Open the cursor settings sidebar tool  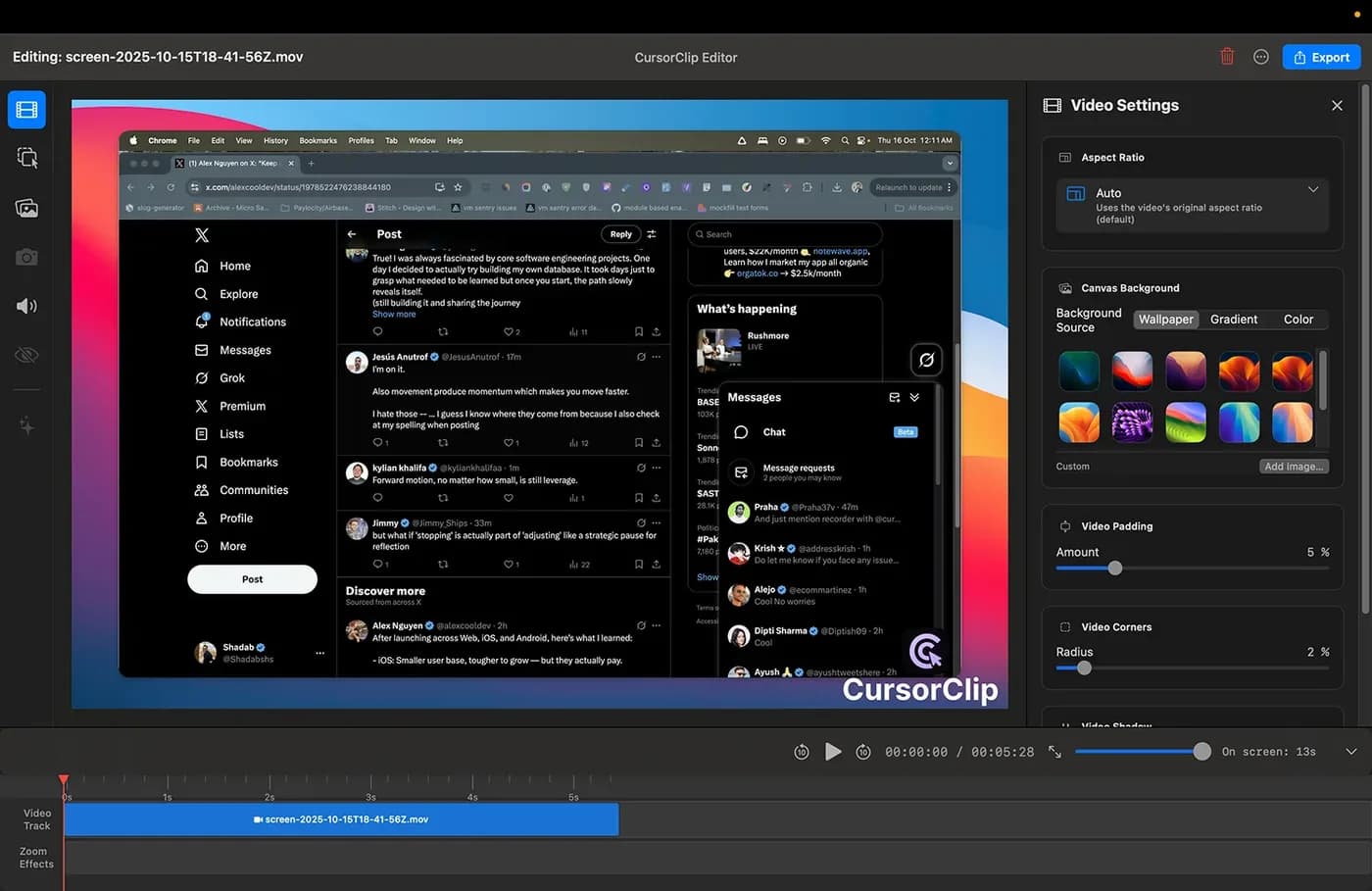(x=26, y=158)
